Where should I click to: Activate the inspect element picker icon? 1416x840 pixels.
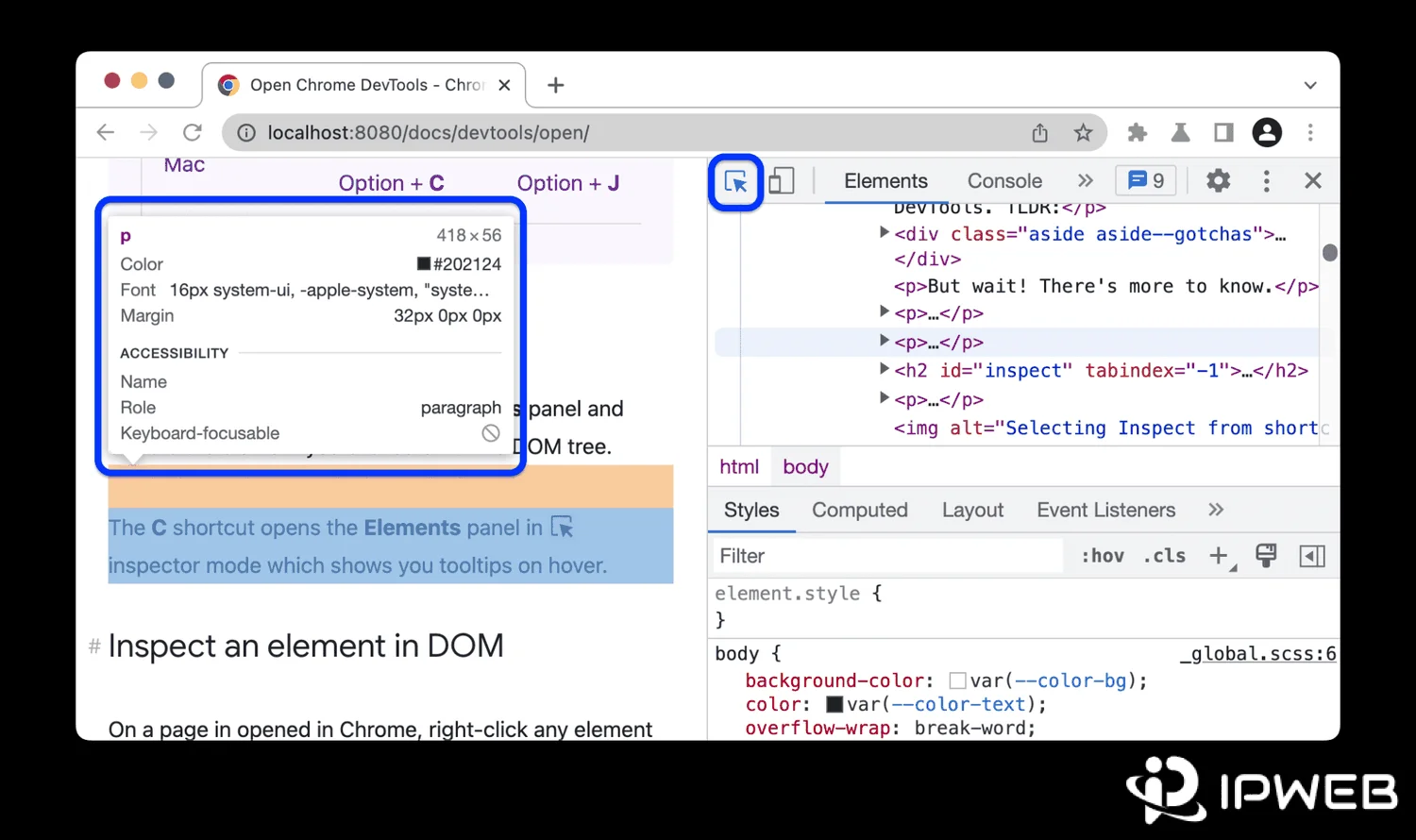[x=735, y=181]
